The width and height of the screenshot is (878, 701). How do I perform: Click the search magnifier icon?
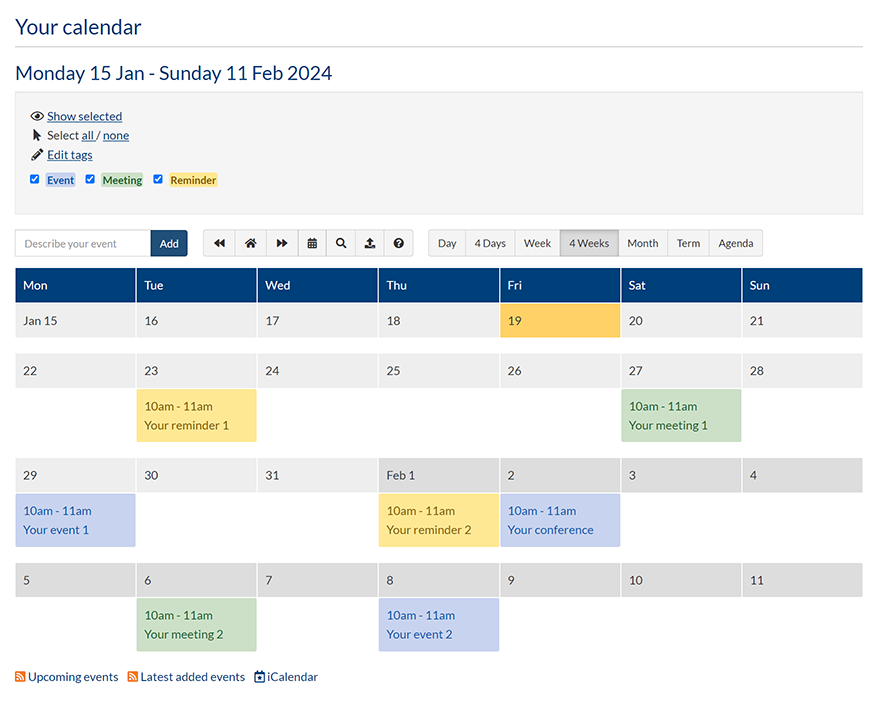(x=341, y=243)
